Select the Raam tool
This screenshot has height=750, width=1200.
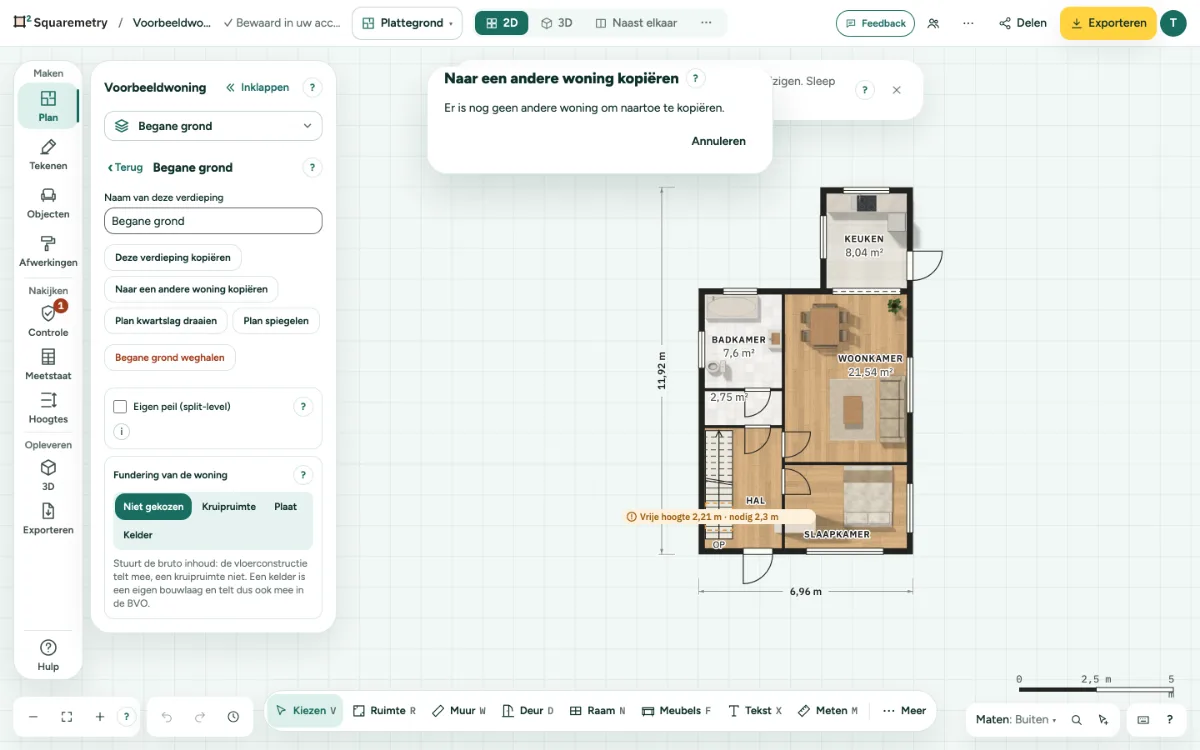pos(598,711)
